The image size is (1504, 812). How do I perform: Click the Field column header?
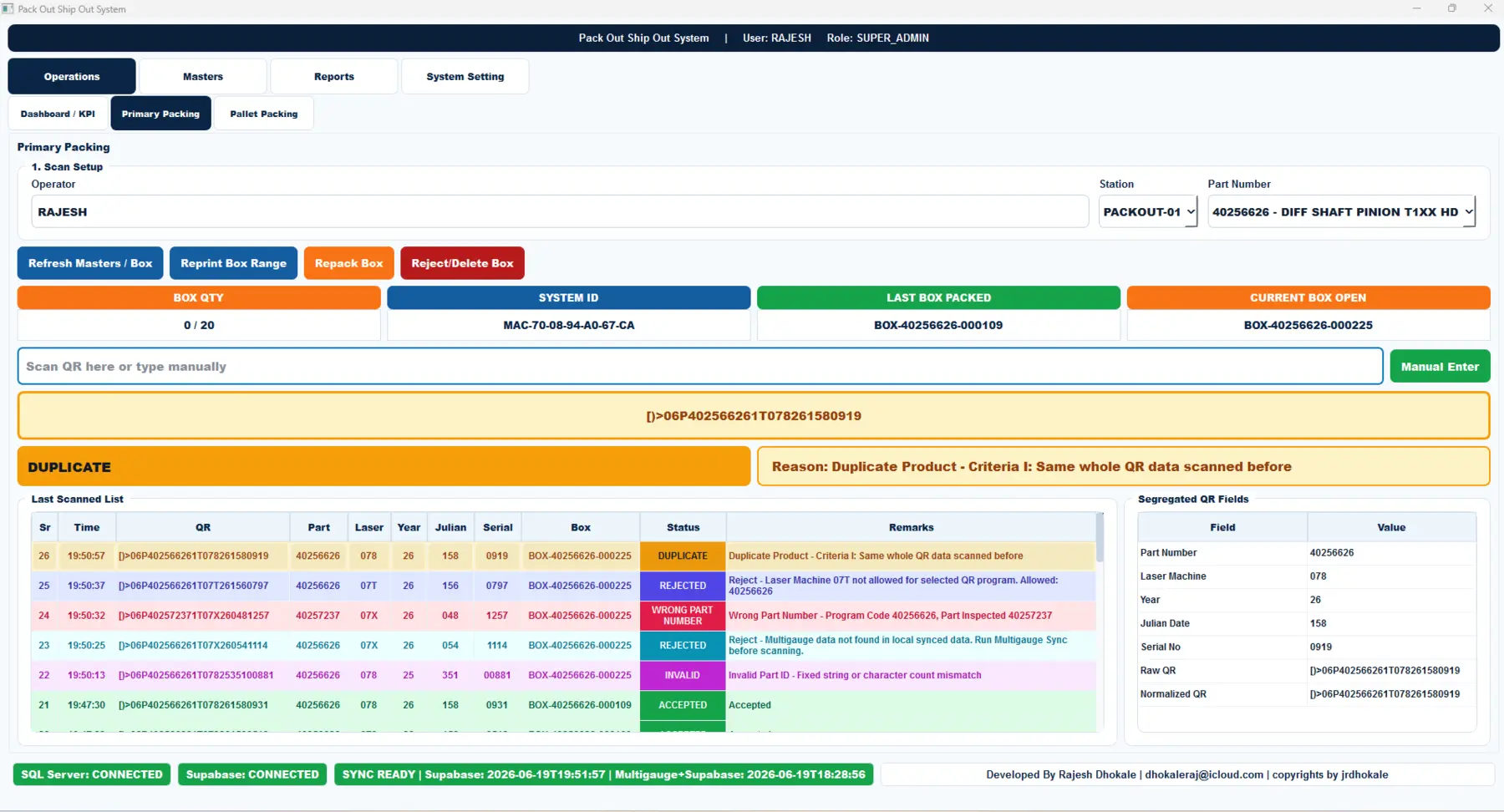click(1222, 527)
